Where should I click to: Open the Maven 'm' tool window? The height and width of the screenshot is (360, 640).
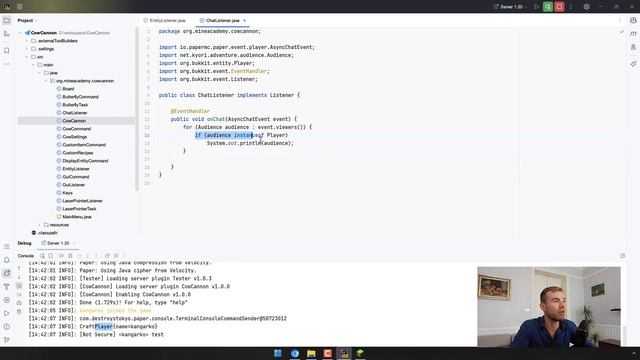pos(633,33)
